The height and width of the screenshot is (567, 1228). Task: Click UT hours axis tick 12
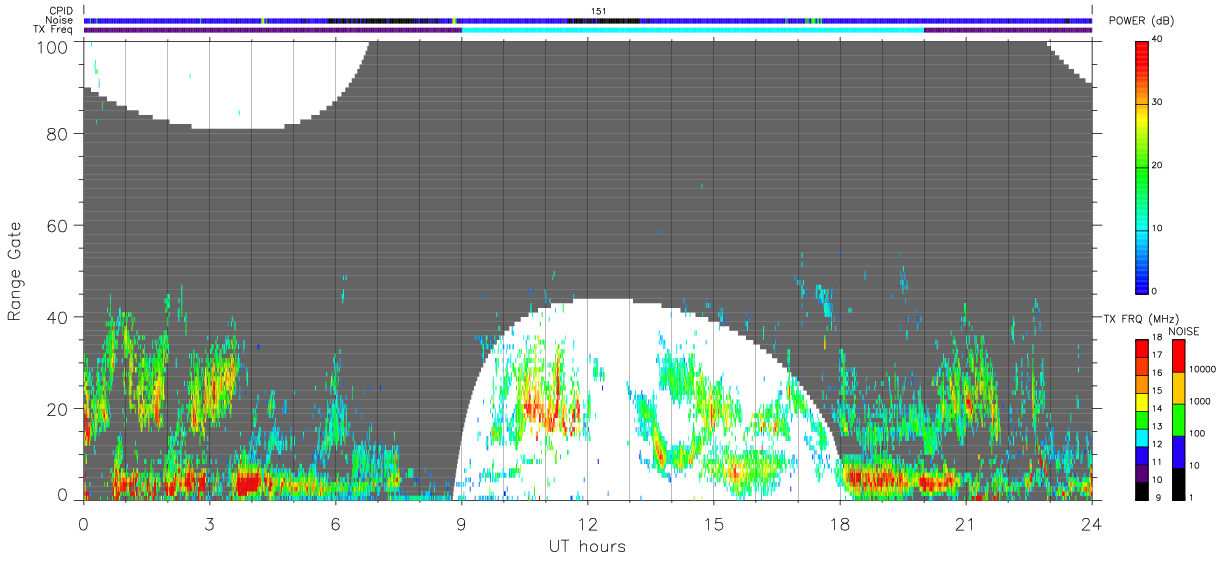pos(587,524)
